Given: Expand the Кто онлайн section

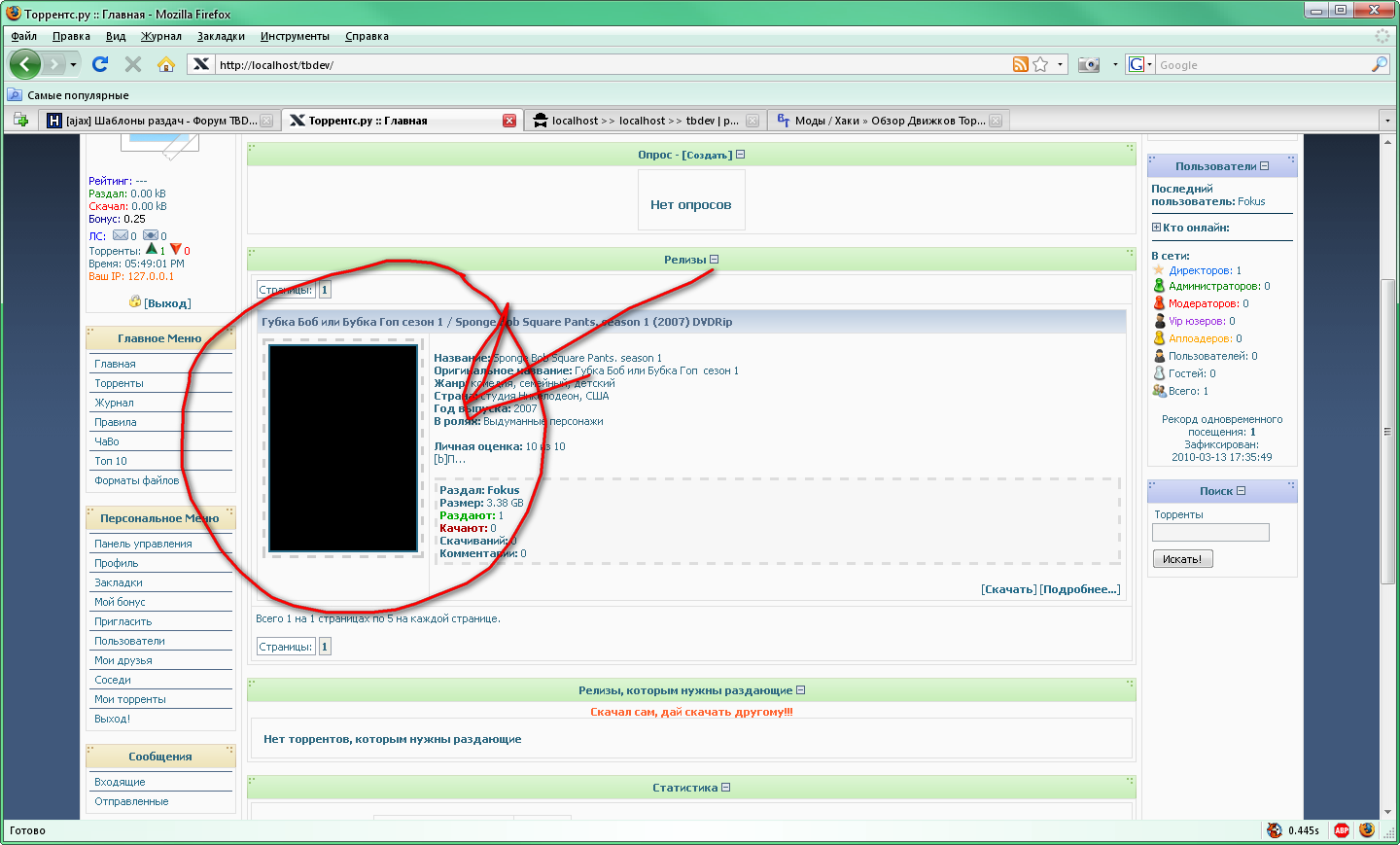Looking at the screenshot, I should pos(1157,228).
